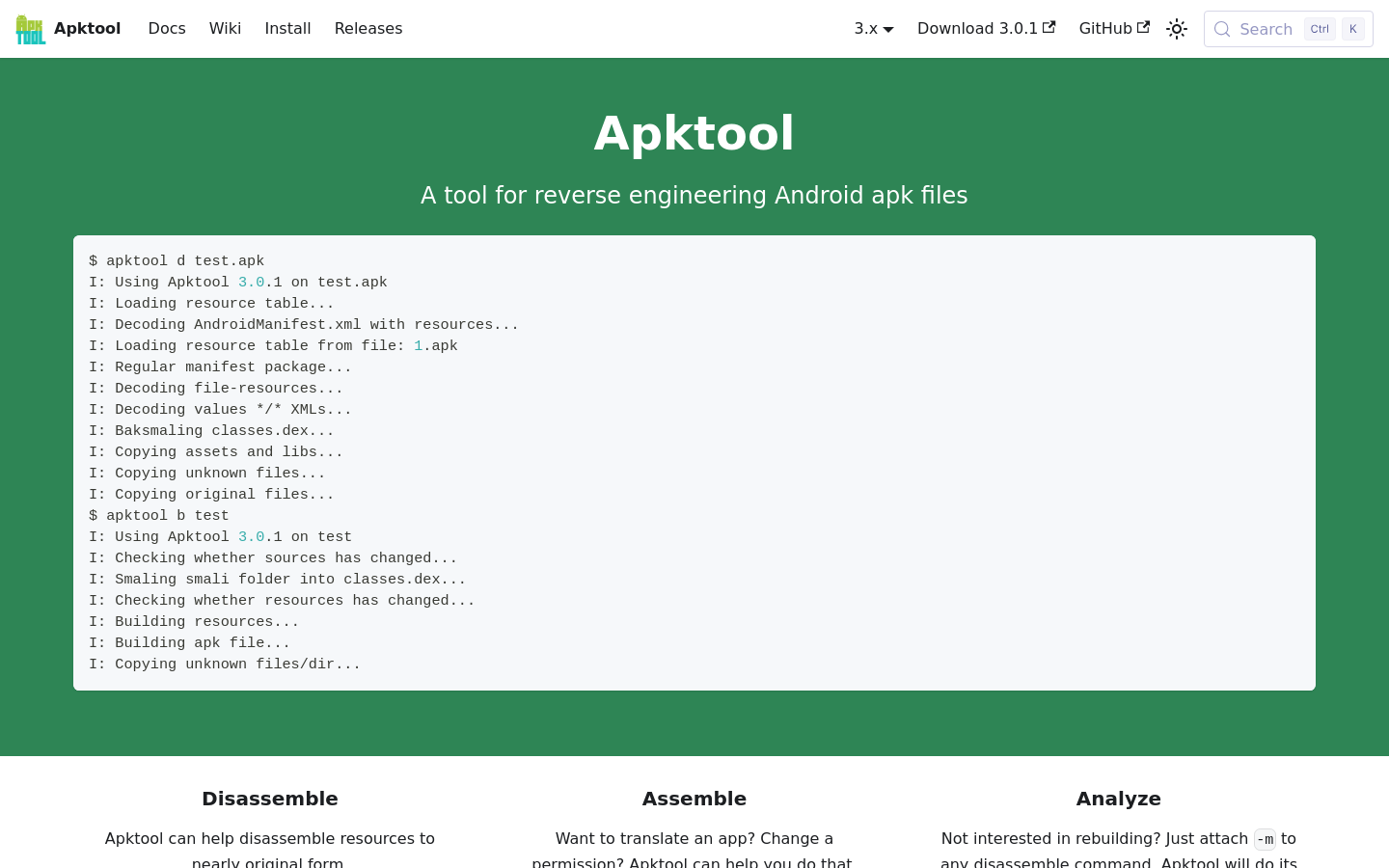
Task: Select the Disassemble feature heading
Action: 270,799
